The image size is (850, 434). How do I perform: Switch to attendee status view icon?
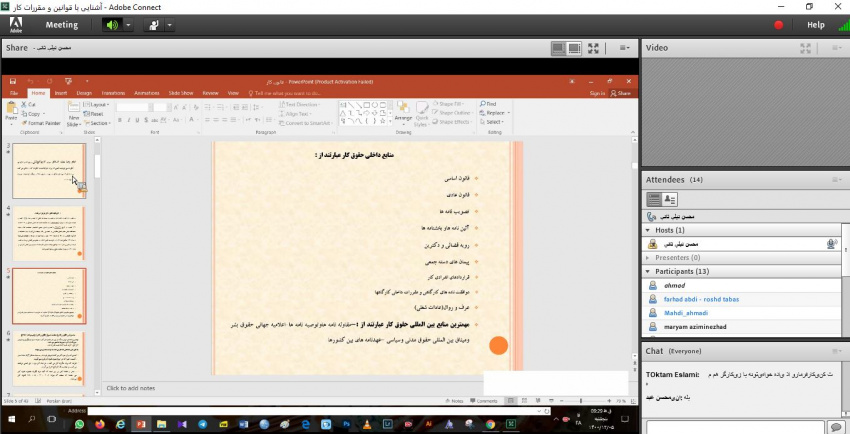[670, 200]
